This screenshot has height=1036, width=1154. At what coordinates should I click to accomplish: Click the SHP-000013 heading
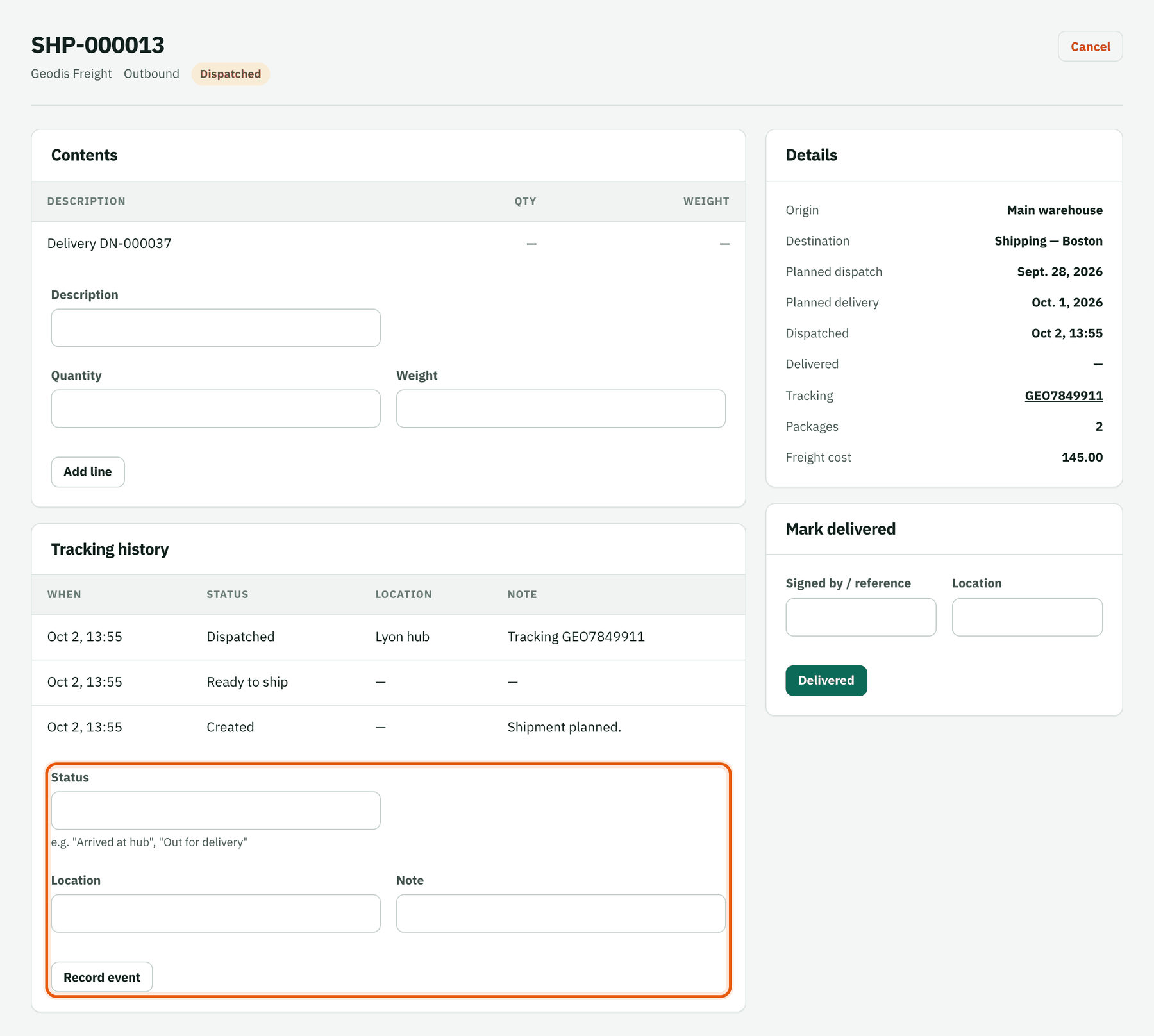(x=97, y=45)
